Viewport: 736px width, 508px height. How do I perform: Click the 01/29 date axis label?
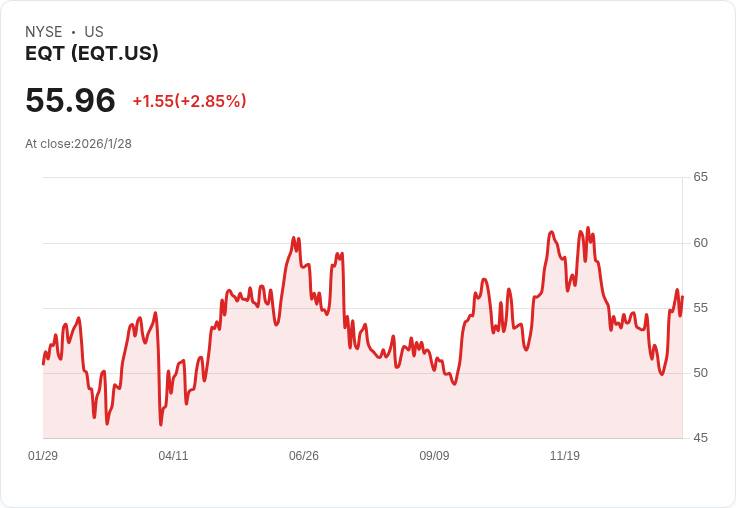(x=43, y=456)
